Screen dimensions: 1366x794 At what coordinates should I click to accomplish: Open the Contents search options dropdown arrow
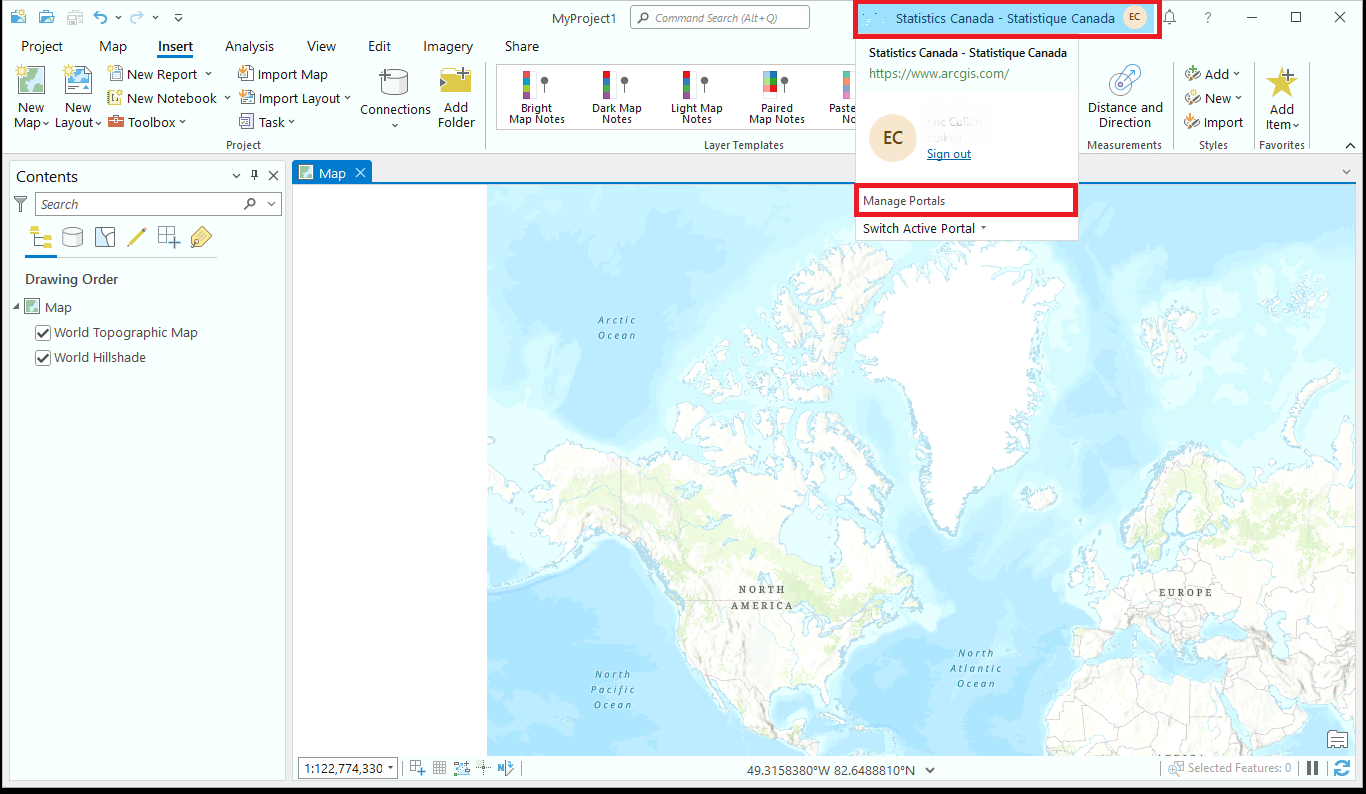[x=271, y=204]
